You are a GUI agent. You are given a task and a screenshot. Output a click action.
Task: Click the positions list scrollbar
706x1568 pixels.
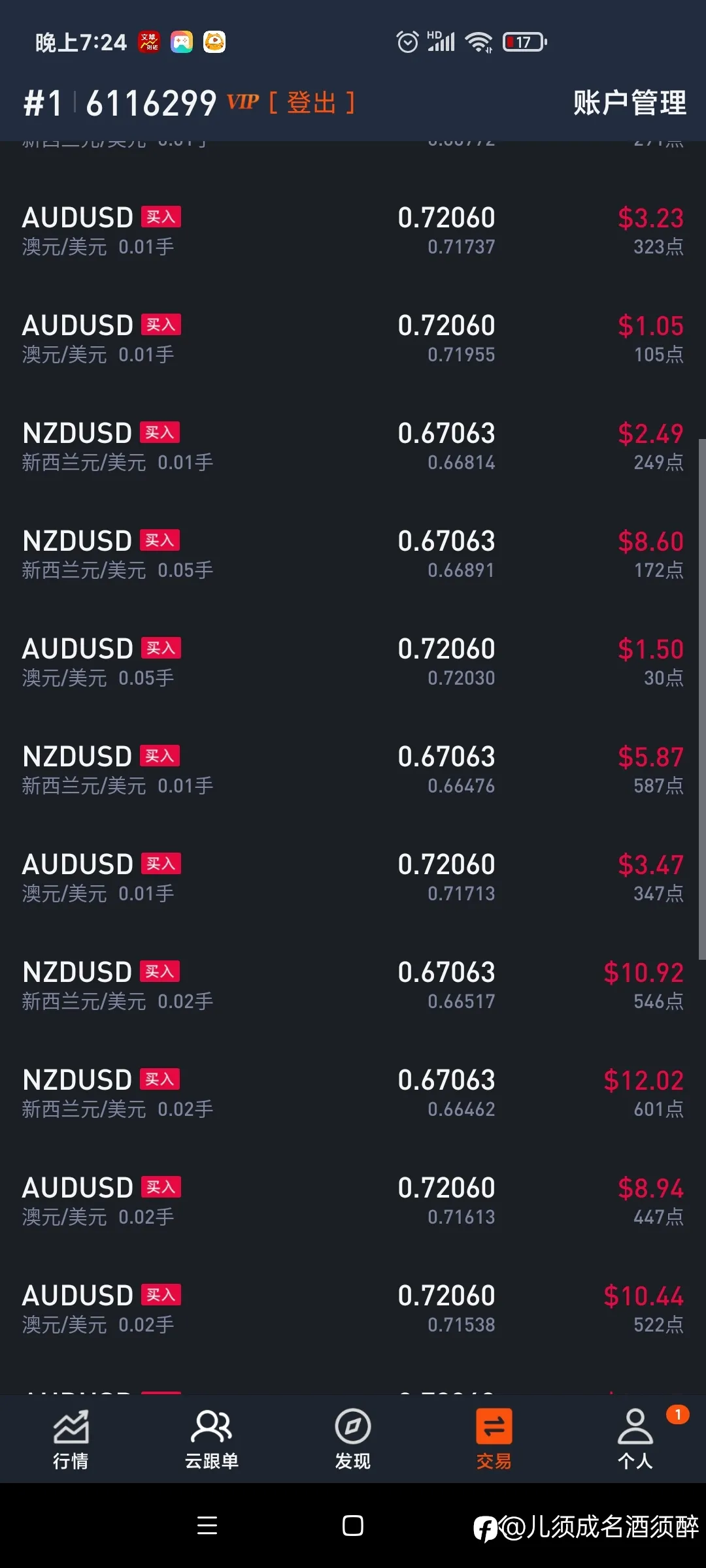[702, 699]
